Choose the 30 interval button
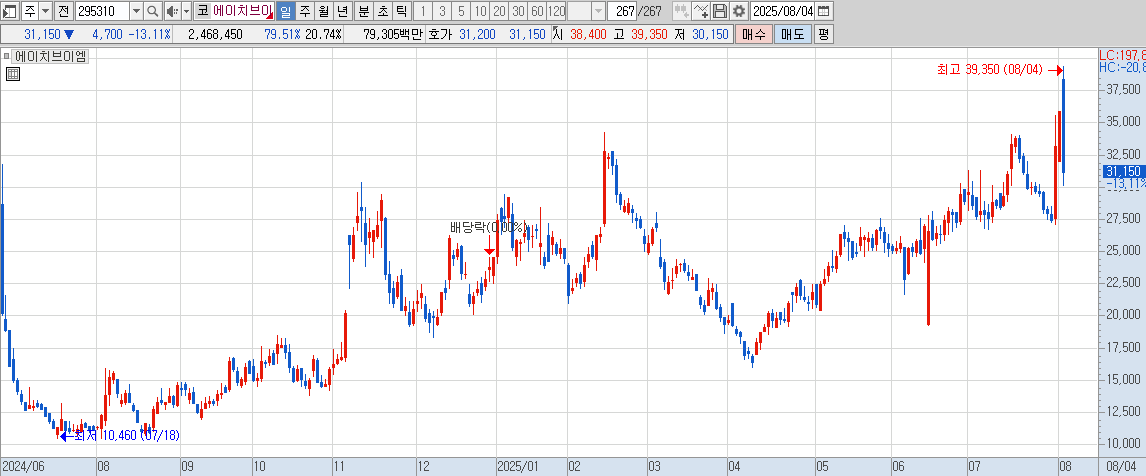Screen dimensions: 1146x476 click(518, 11)
